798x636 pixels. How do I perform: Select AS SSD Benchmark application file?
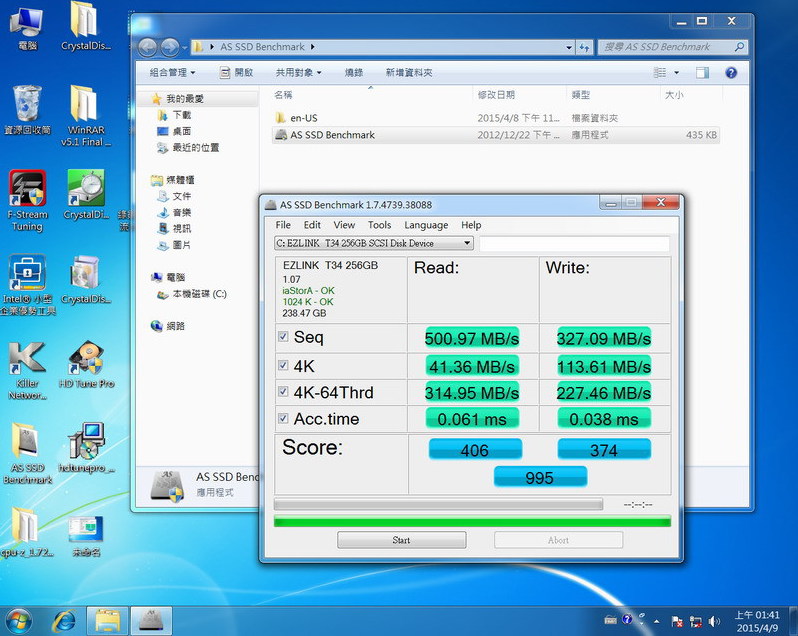coord(496,135)
